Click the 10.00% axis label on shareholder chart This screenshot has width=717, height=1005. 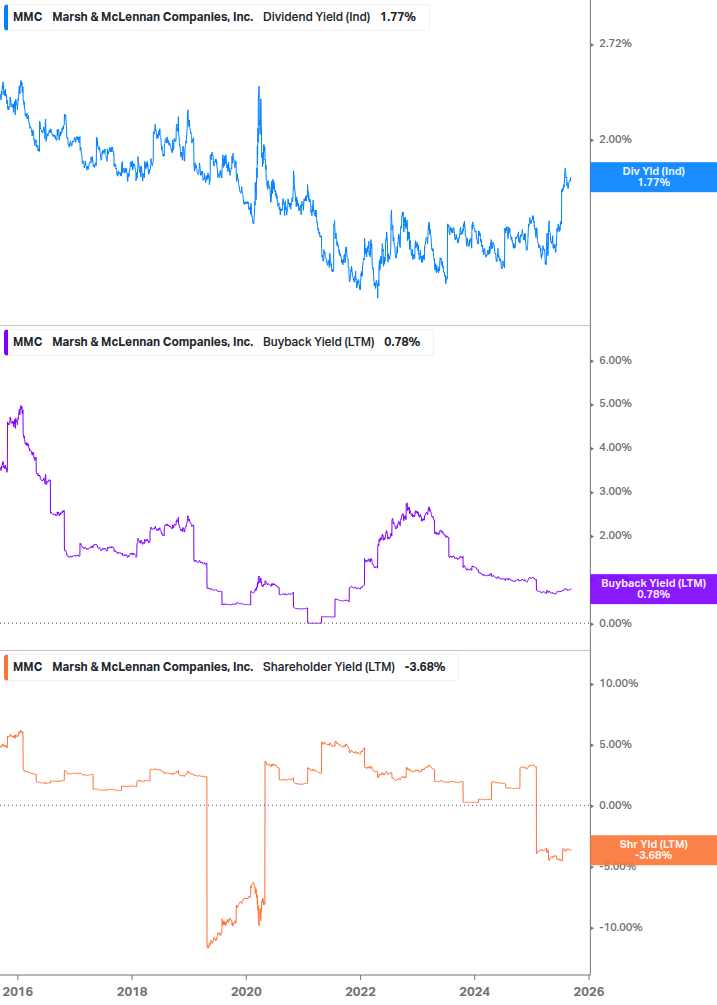pos(618,683)
